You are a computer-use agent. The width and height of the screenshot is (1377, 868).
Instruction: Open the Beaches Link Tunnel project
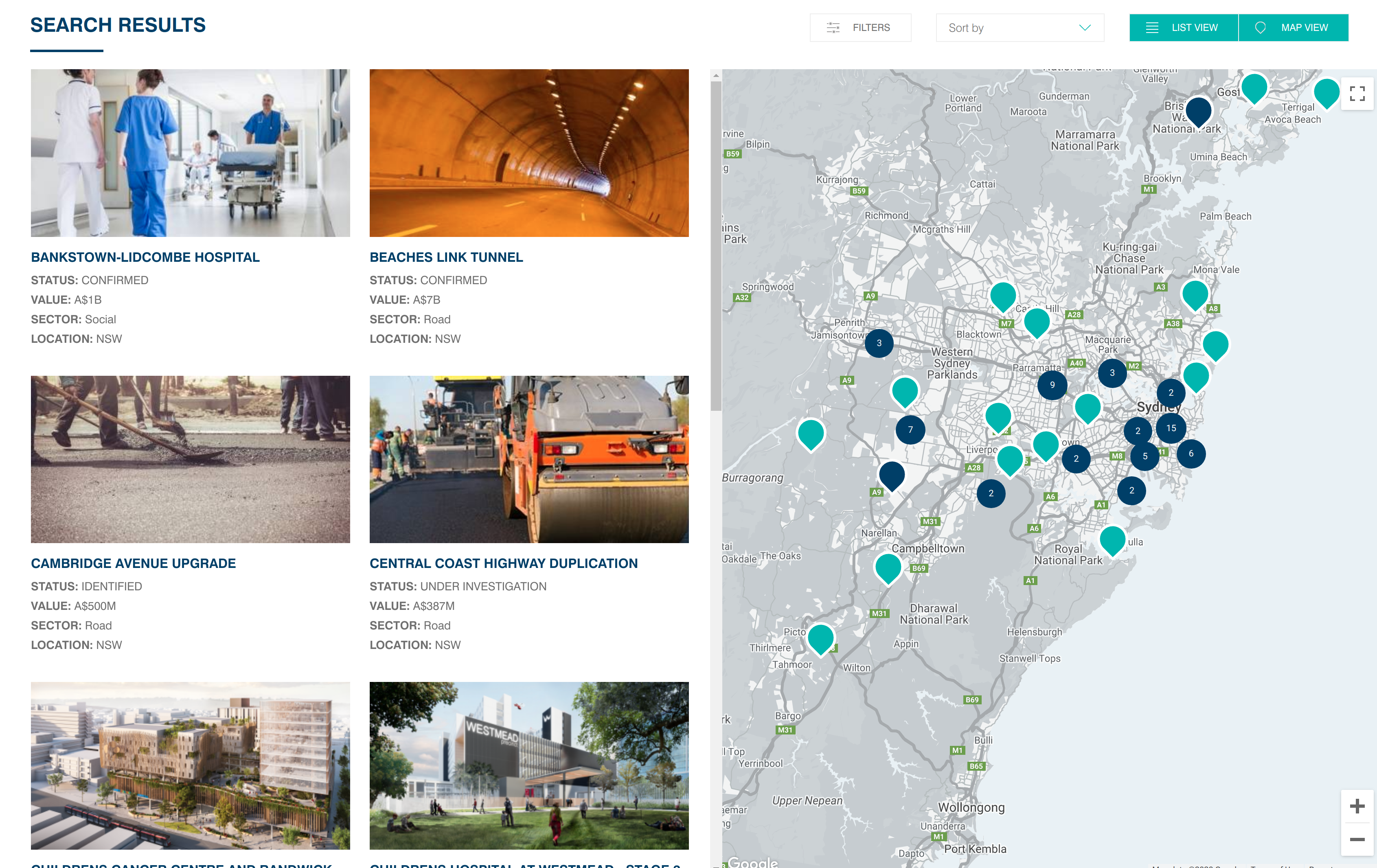(446, 257)
